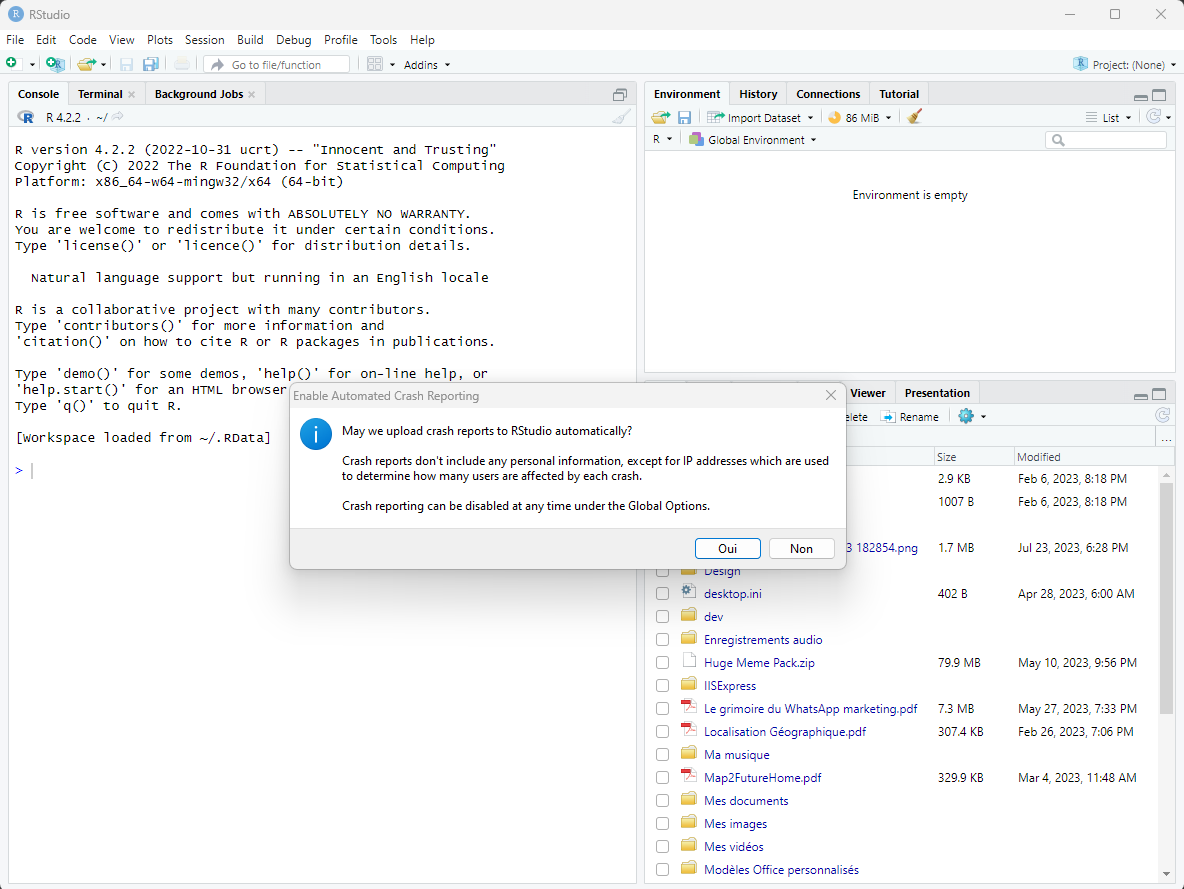Save workspace using Environment floppy icon

[x=684, y=117]
